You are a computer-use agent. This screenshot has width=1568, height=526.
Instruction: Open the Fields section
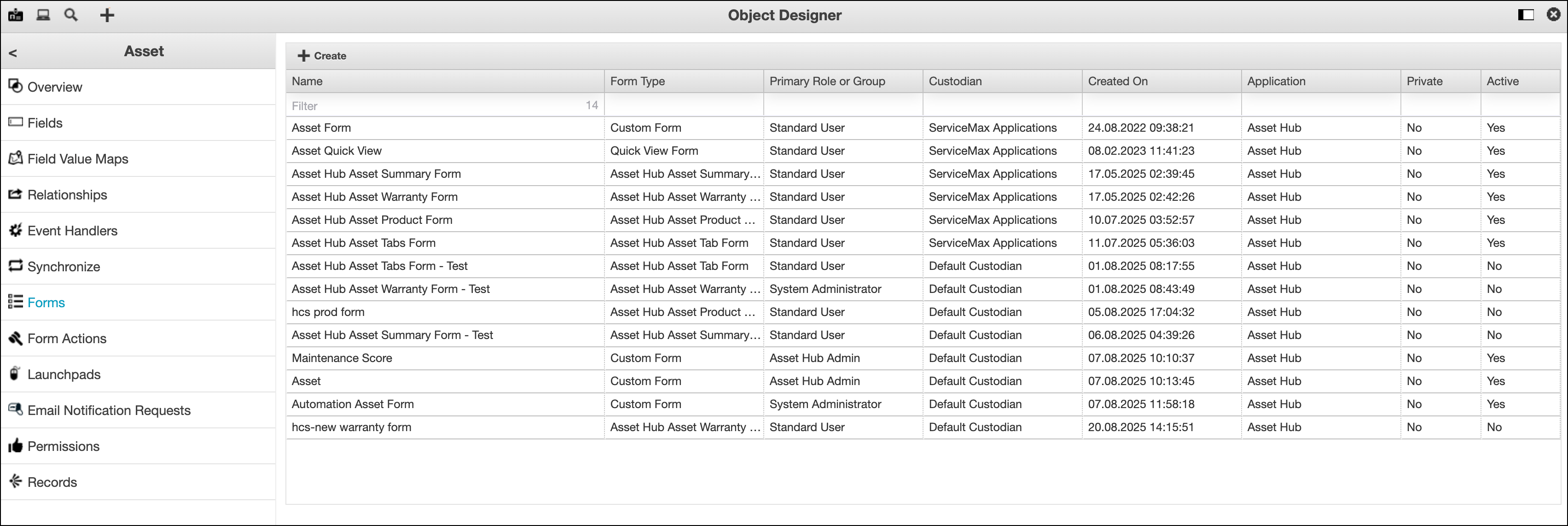[x=138, y=123]
